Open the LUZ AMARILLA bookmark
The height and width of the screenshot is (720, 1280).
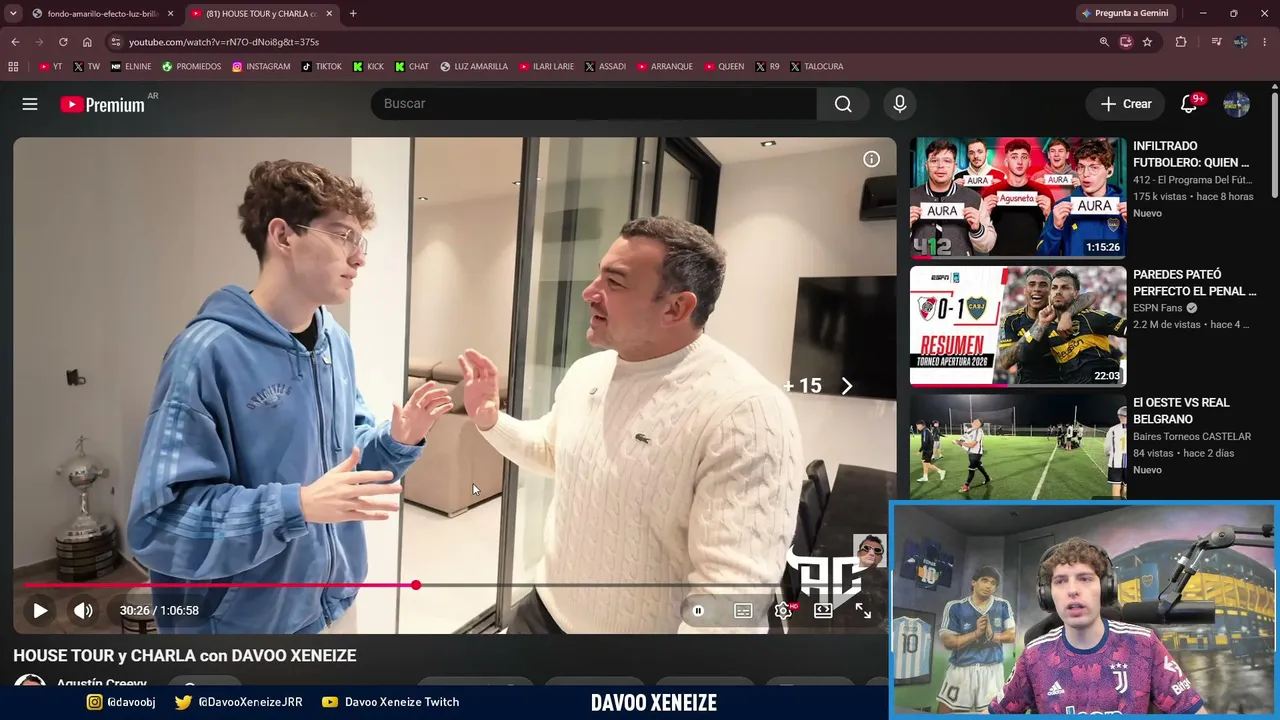(x=474, y=67)
